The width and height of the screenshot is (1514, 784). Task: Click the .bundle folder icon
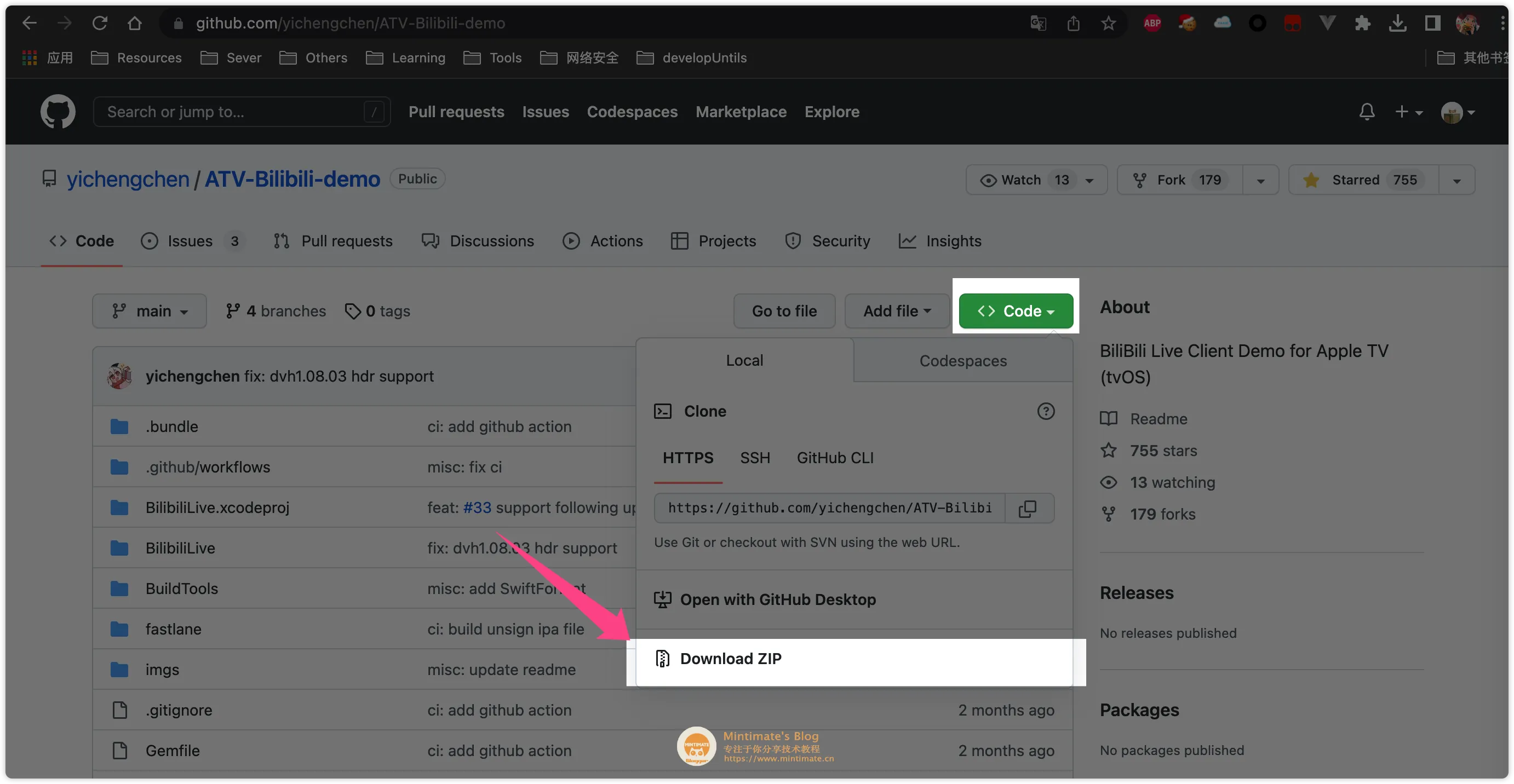[119, 426]
